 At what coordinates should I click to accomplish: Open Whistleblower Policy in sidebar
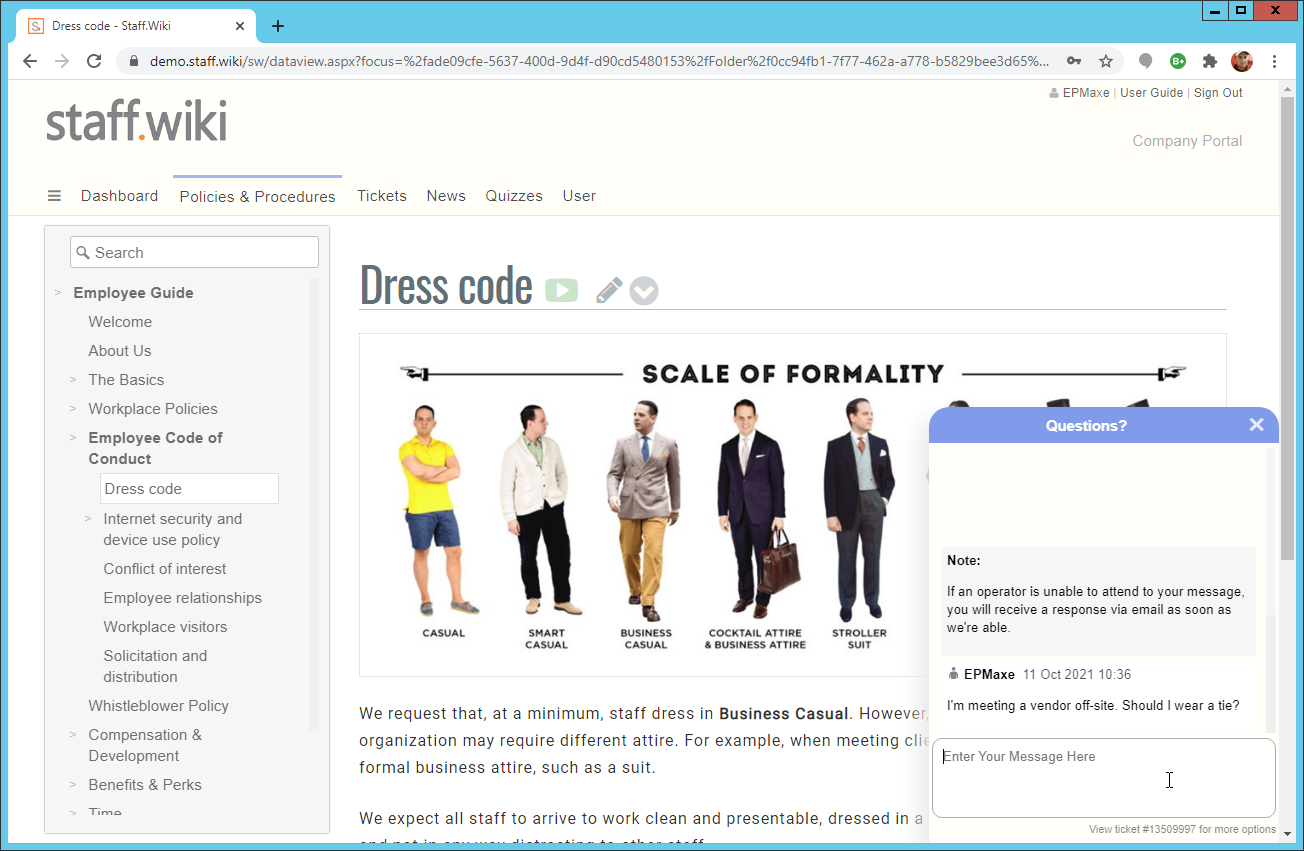(158, 706)
